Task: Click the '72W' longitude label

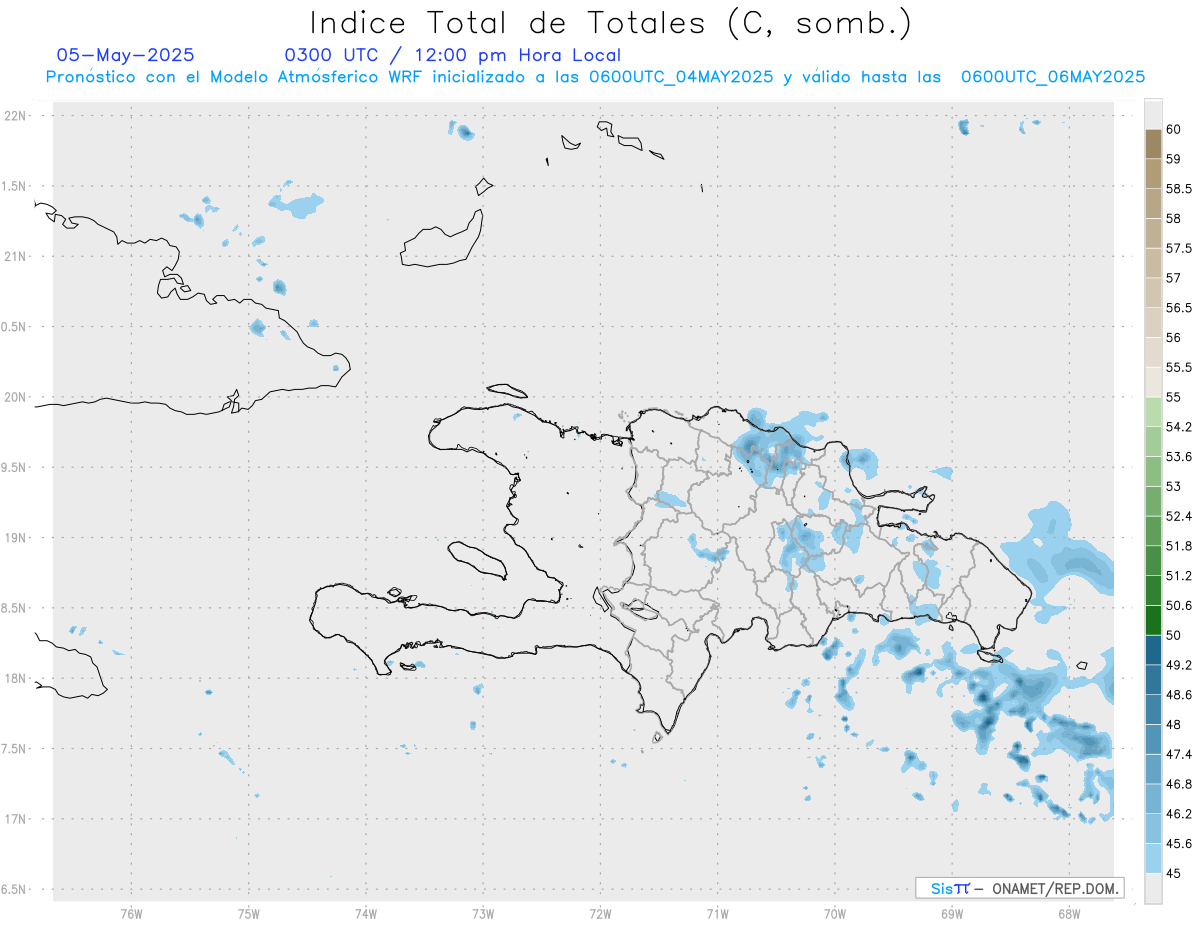Action: [600, 914]
